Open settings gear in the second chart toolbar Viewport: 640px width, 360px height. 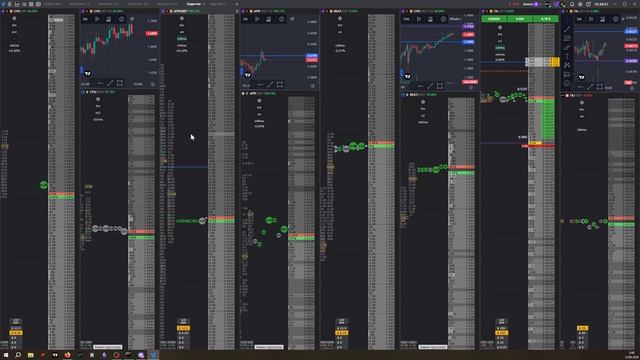pos(282,19)
